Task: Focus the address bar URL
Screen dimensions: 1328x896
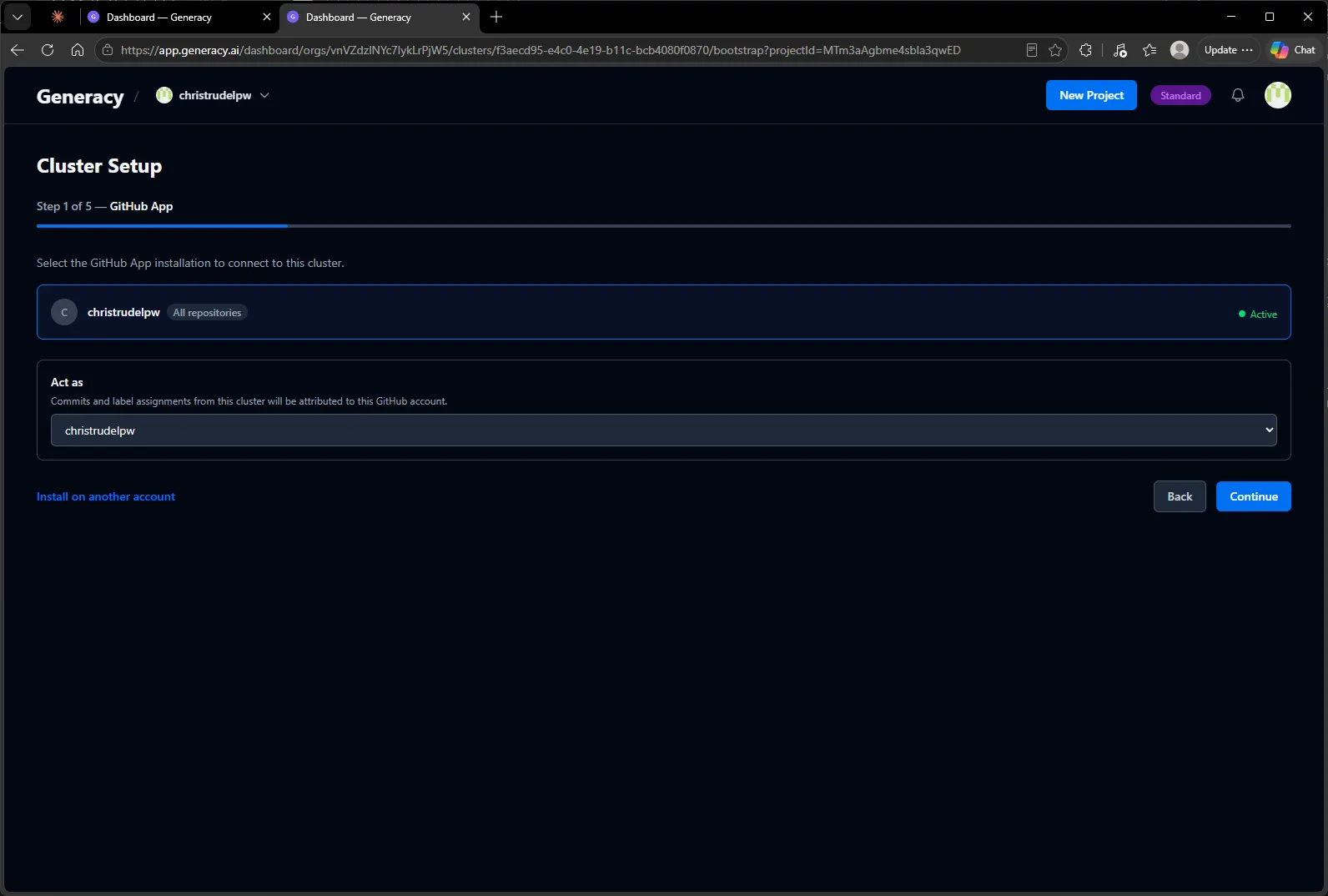Action: (541, 50)
